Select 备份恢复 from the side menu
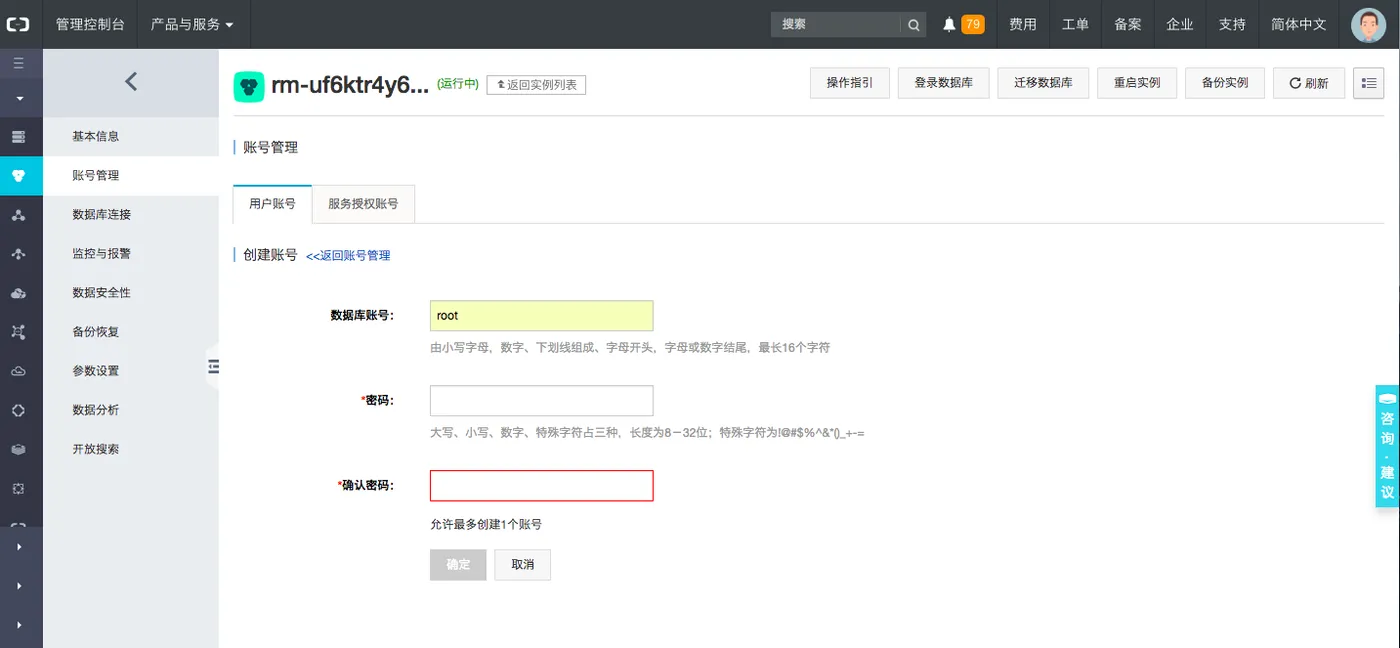Image resolution: width=1400 pixels, height=648 pixels. pos(96,332)
